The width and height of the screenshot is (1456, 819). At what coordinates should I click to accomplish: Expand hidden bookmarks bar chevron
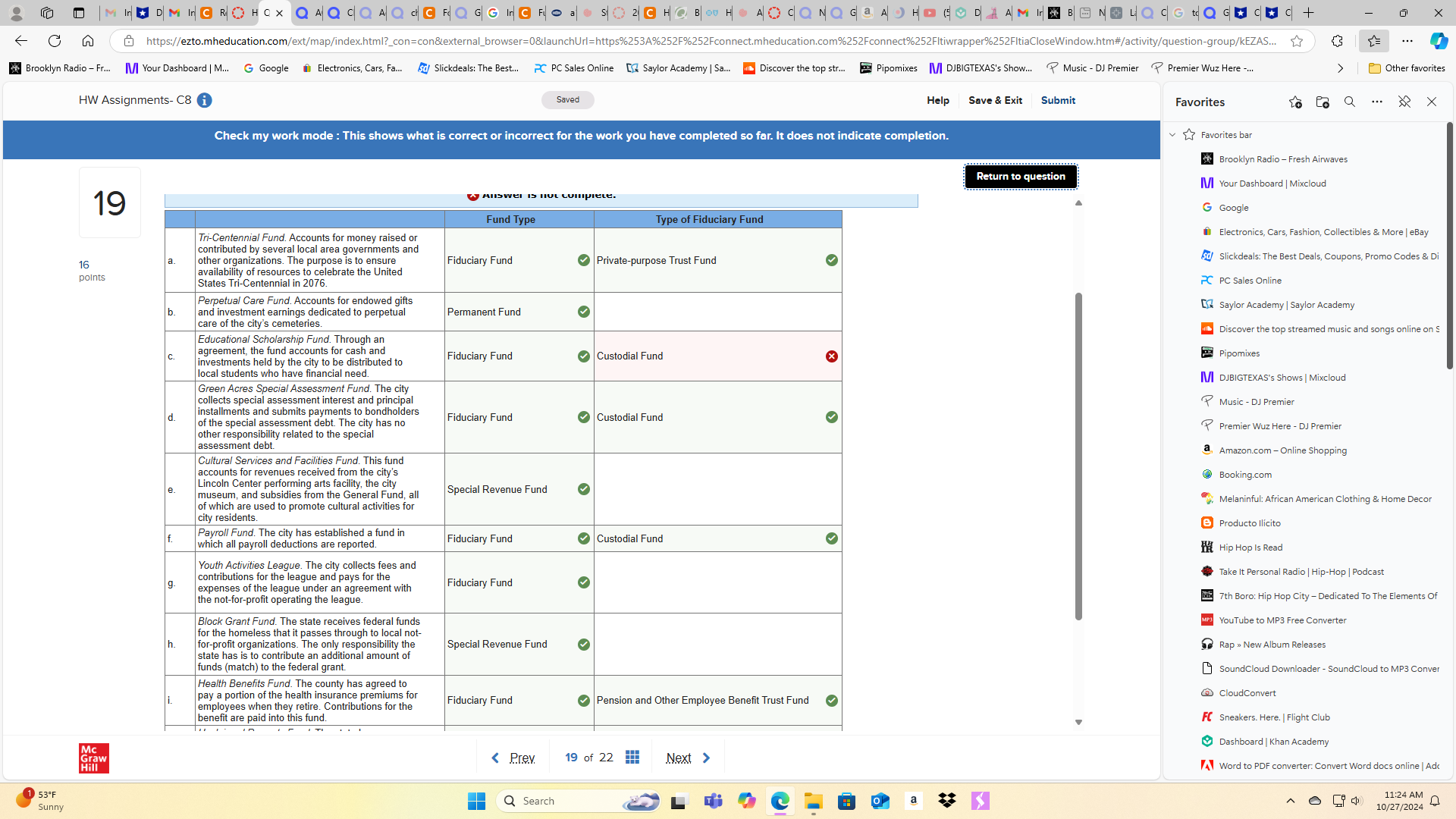coord(1340,68)
